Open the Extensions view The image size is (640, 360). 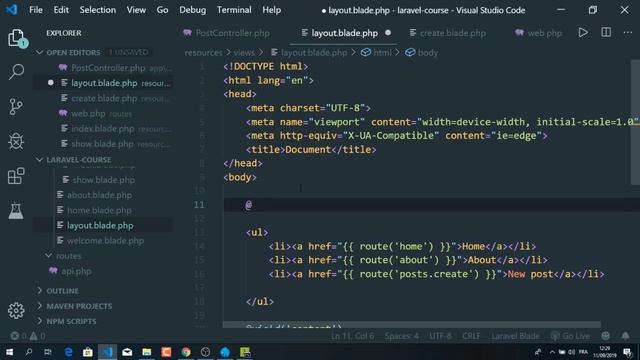tap(16, 176)
